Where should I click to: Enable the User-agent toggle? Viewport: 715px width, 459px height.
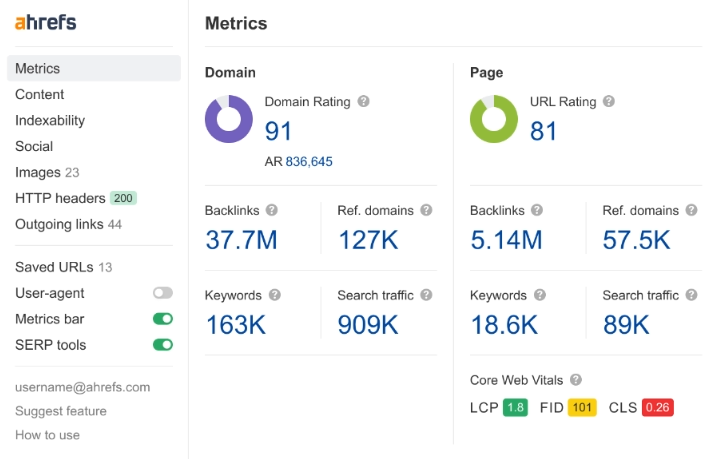click(162, 293)
